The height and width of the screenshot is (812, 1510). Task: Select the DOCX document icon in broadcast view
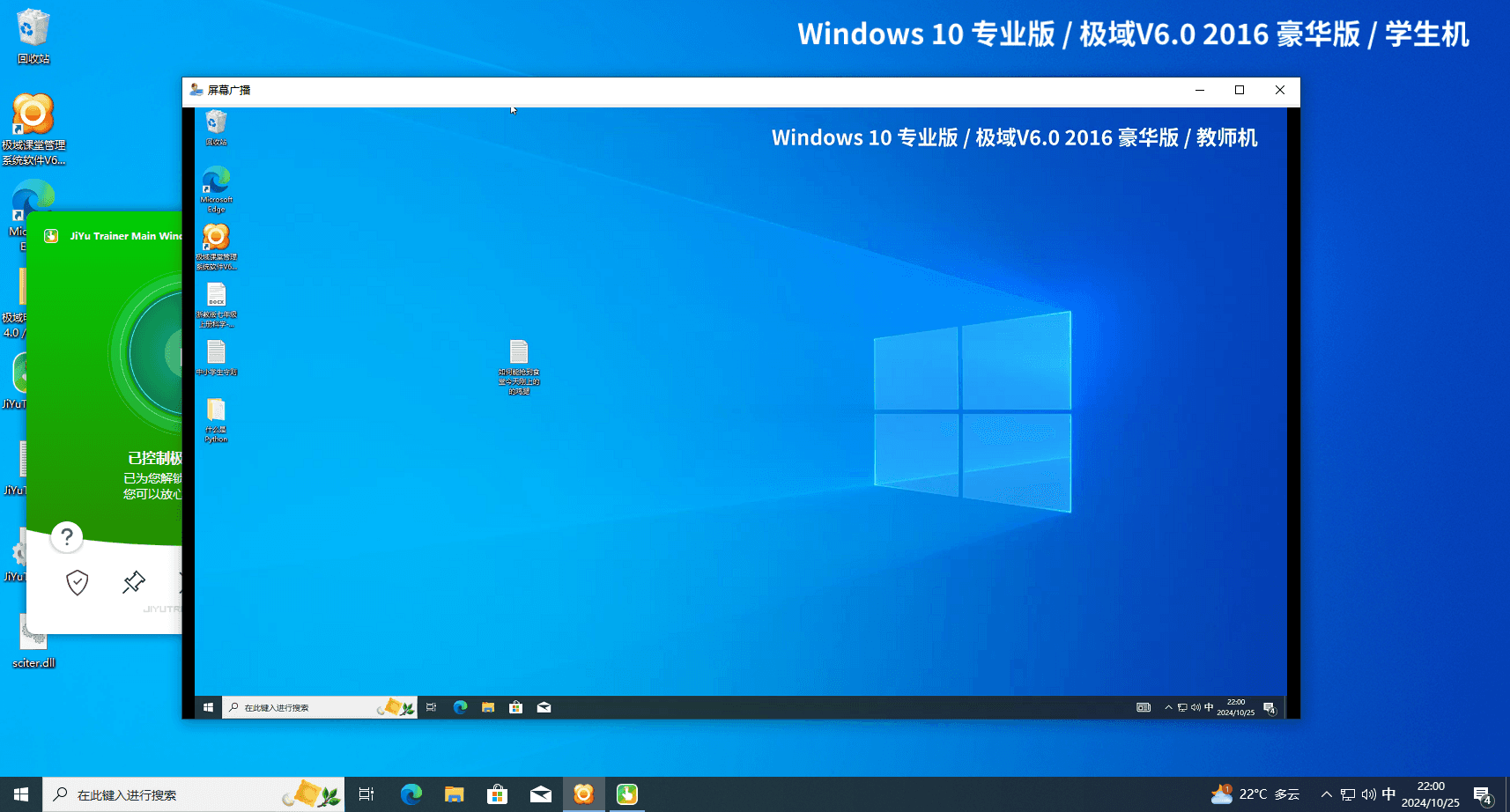tap(216, 305)
